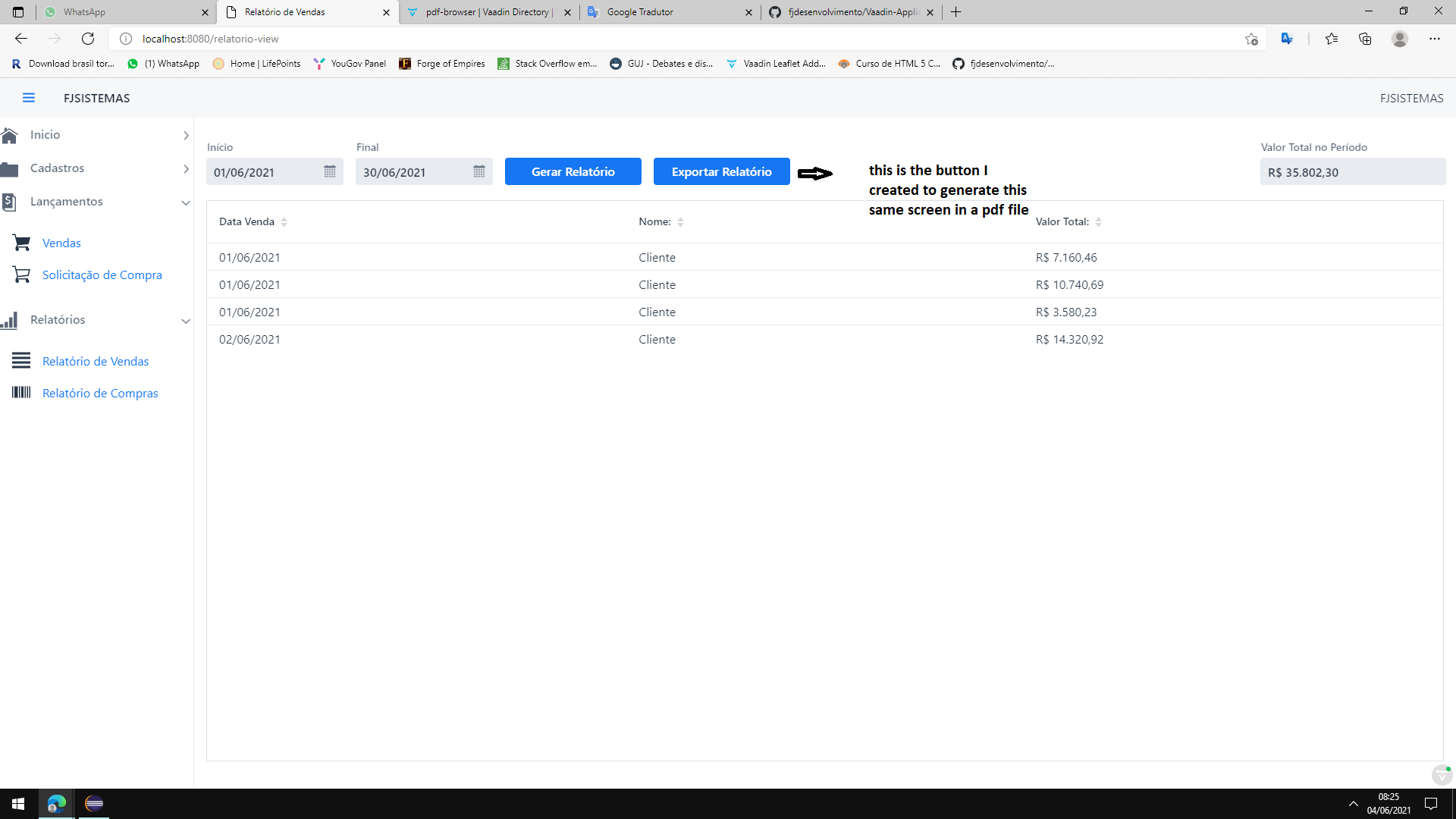Click the Valor Total no Período field
Image resolution: width=1456 pixels, height=819 pixels.
1352,172
